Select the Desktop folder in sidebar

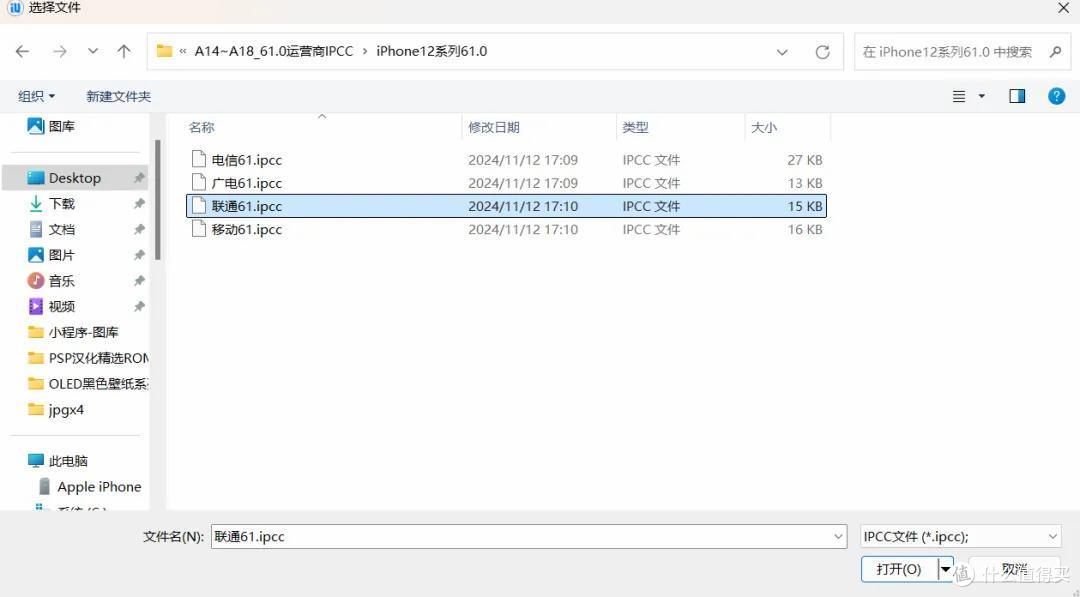74,178
